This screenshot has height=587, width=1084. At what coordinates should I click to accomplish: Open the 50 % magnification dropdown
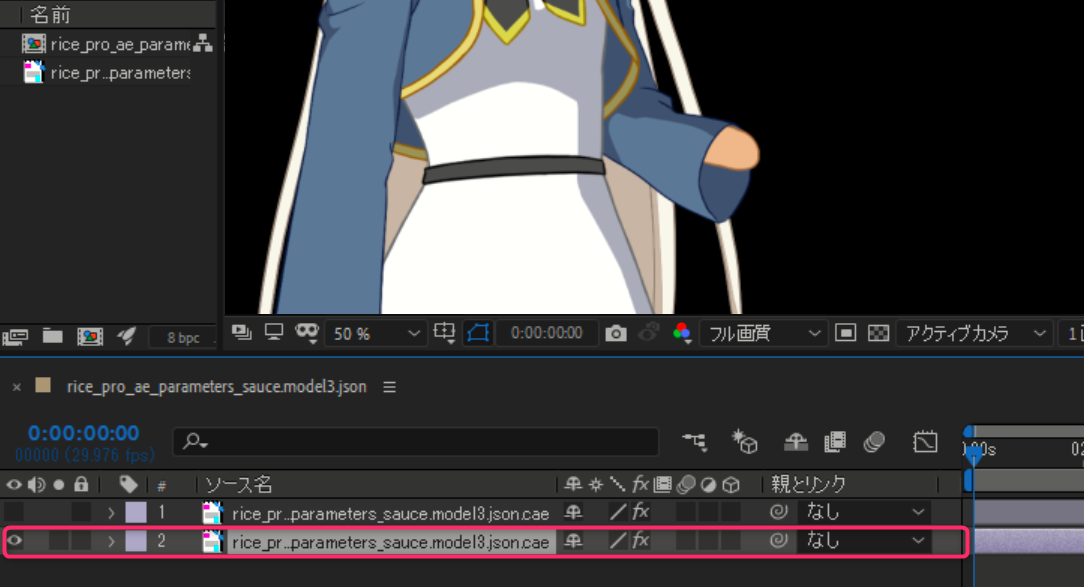click(x=375, y=333)
